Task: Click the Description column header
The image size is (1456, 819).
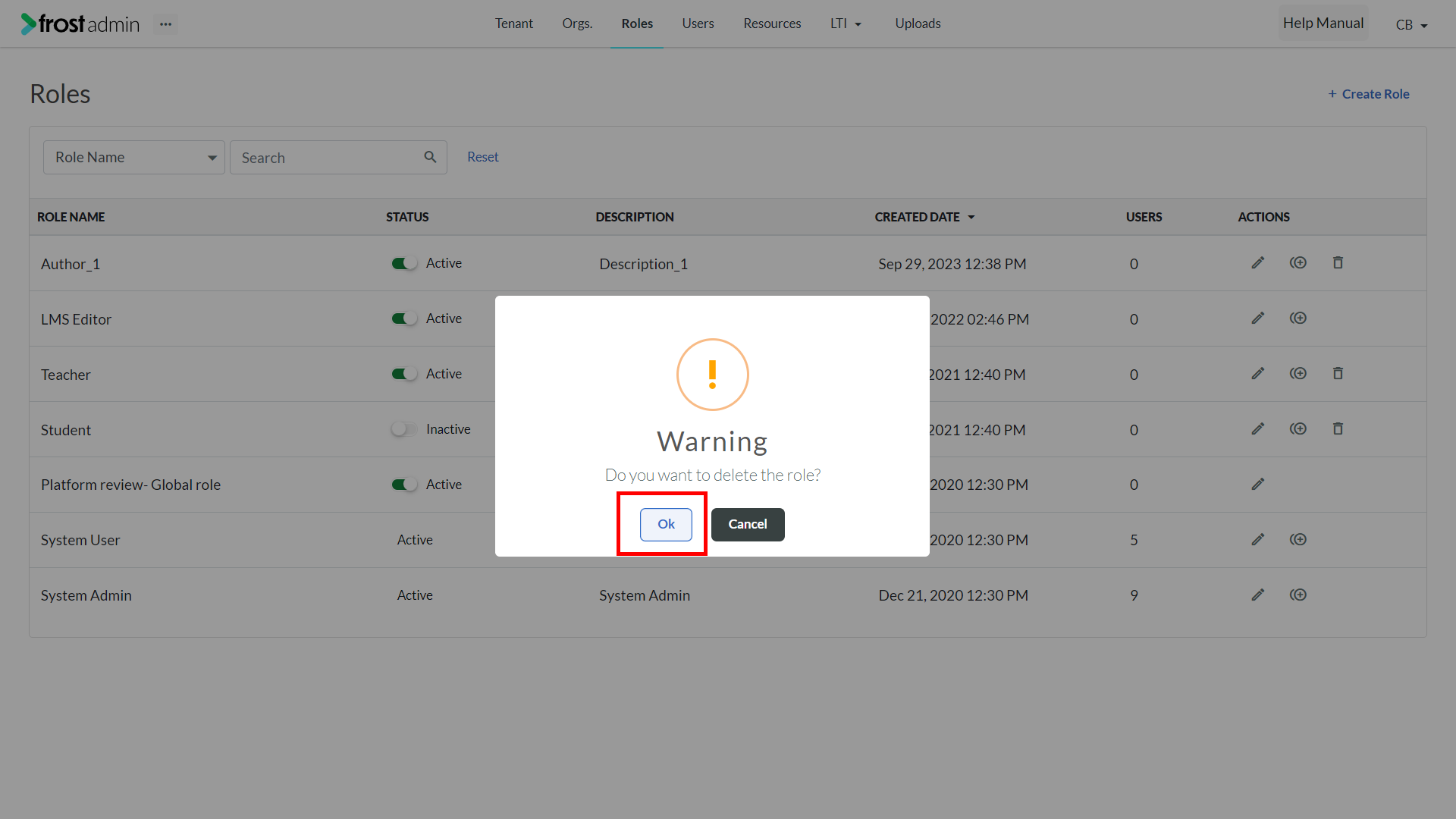Action: (635, 217)
